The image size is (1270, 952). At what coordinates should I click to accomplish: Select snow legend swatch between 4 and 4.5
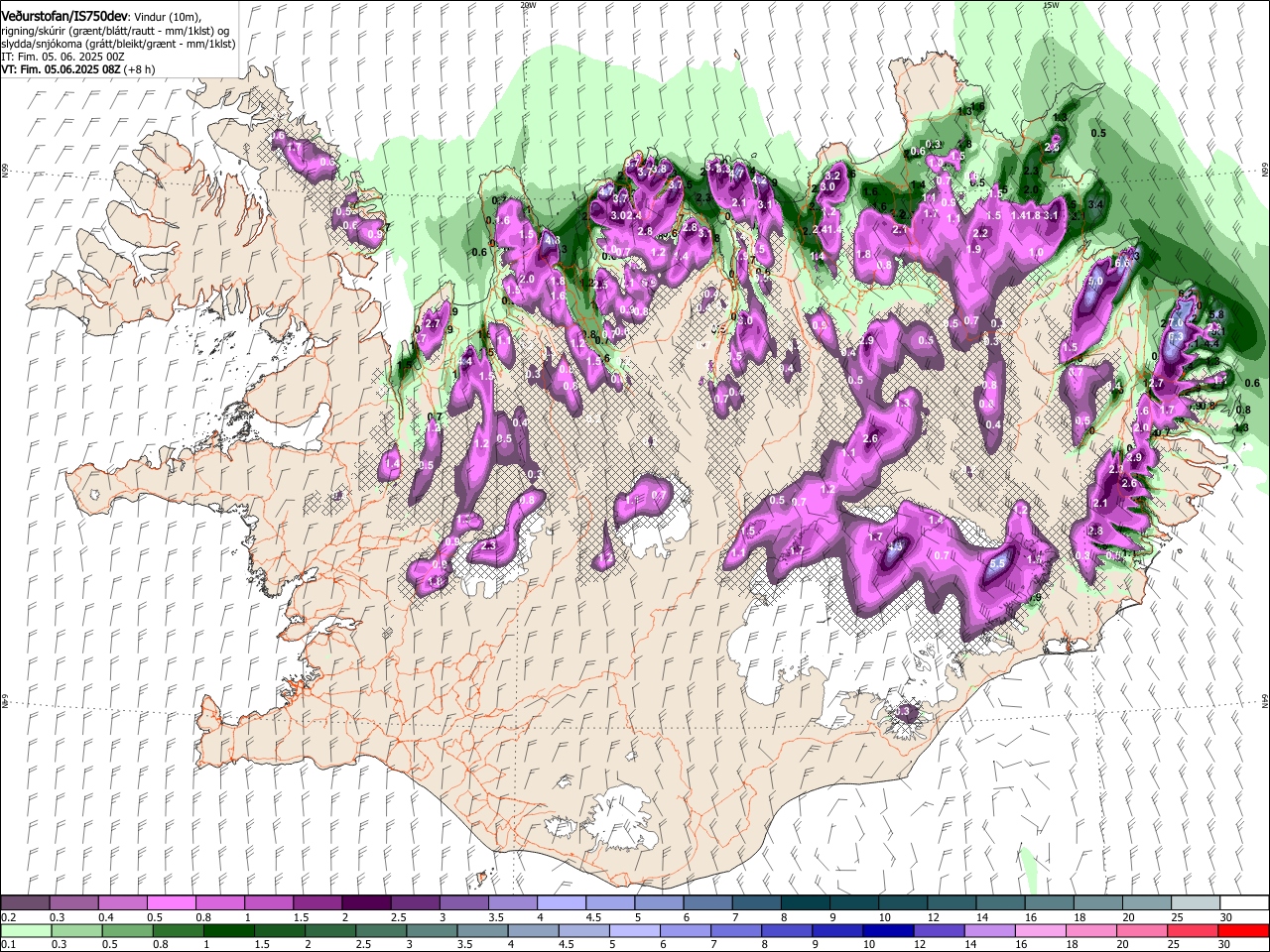[x=562, y=902]
